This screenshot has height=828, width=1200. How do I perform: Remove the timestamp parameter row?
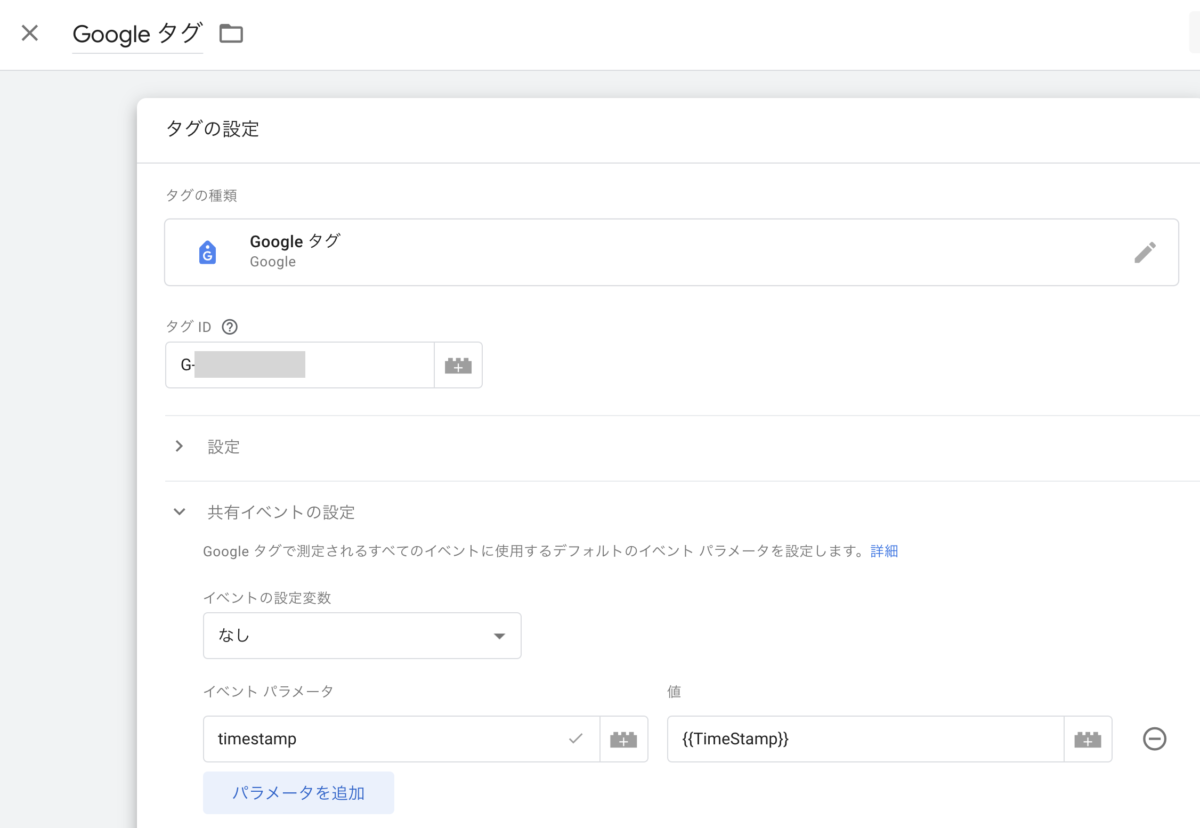(1155, 739)
